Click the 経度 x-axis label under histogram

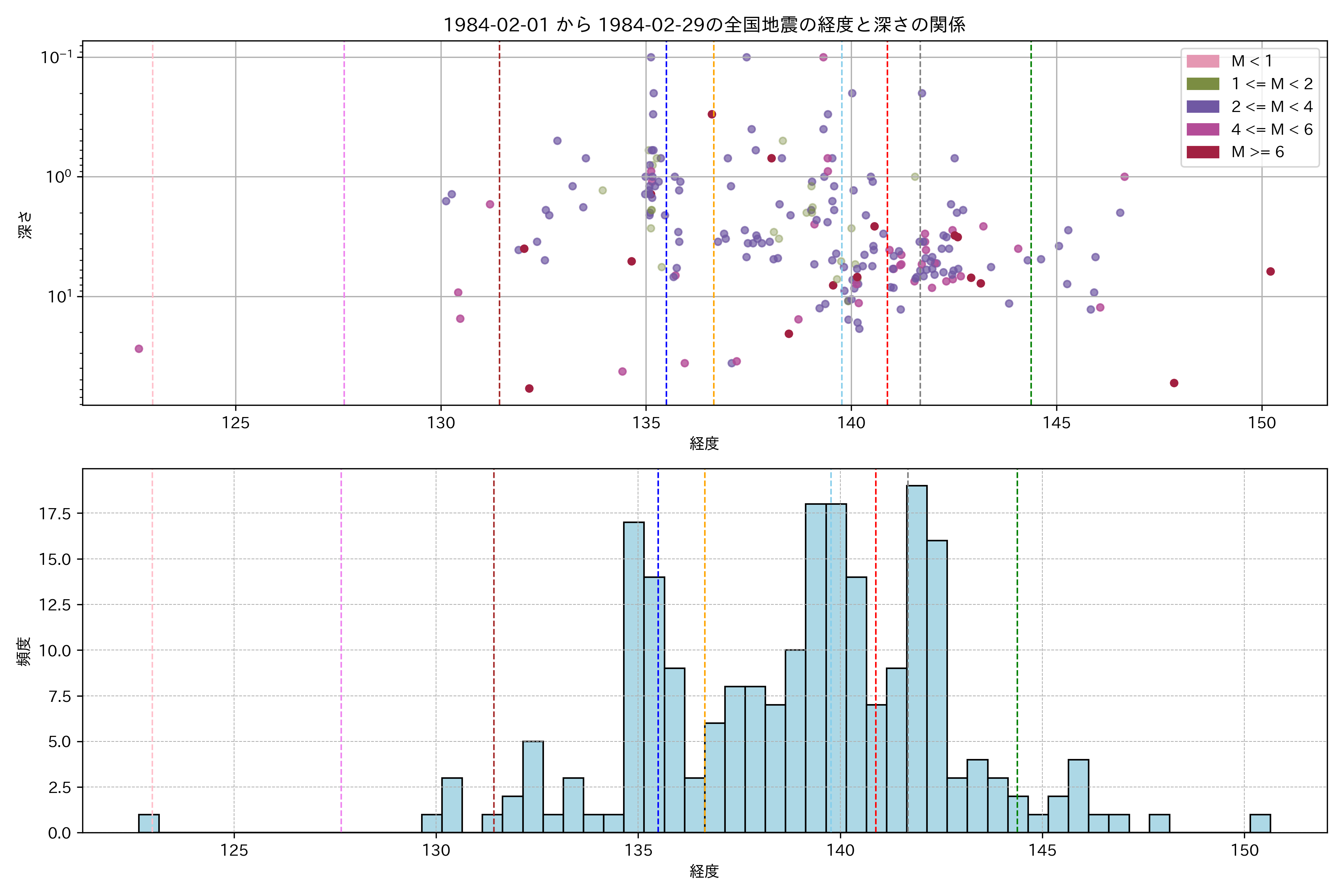704,871
